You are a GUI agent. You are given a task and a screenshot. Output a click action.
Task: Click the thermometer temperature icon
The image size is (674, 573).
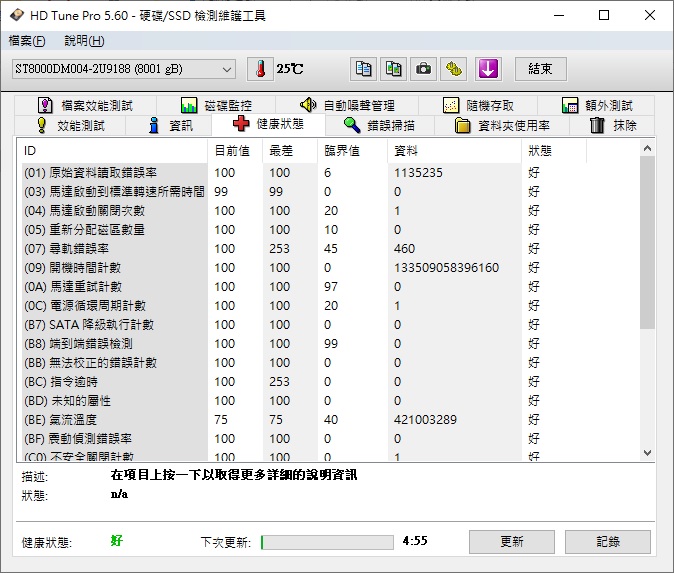click(x=260, y=69)
